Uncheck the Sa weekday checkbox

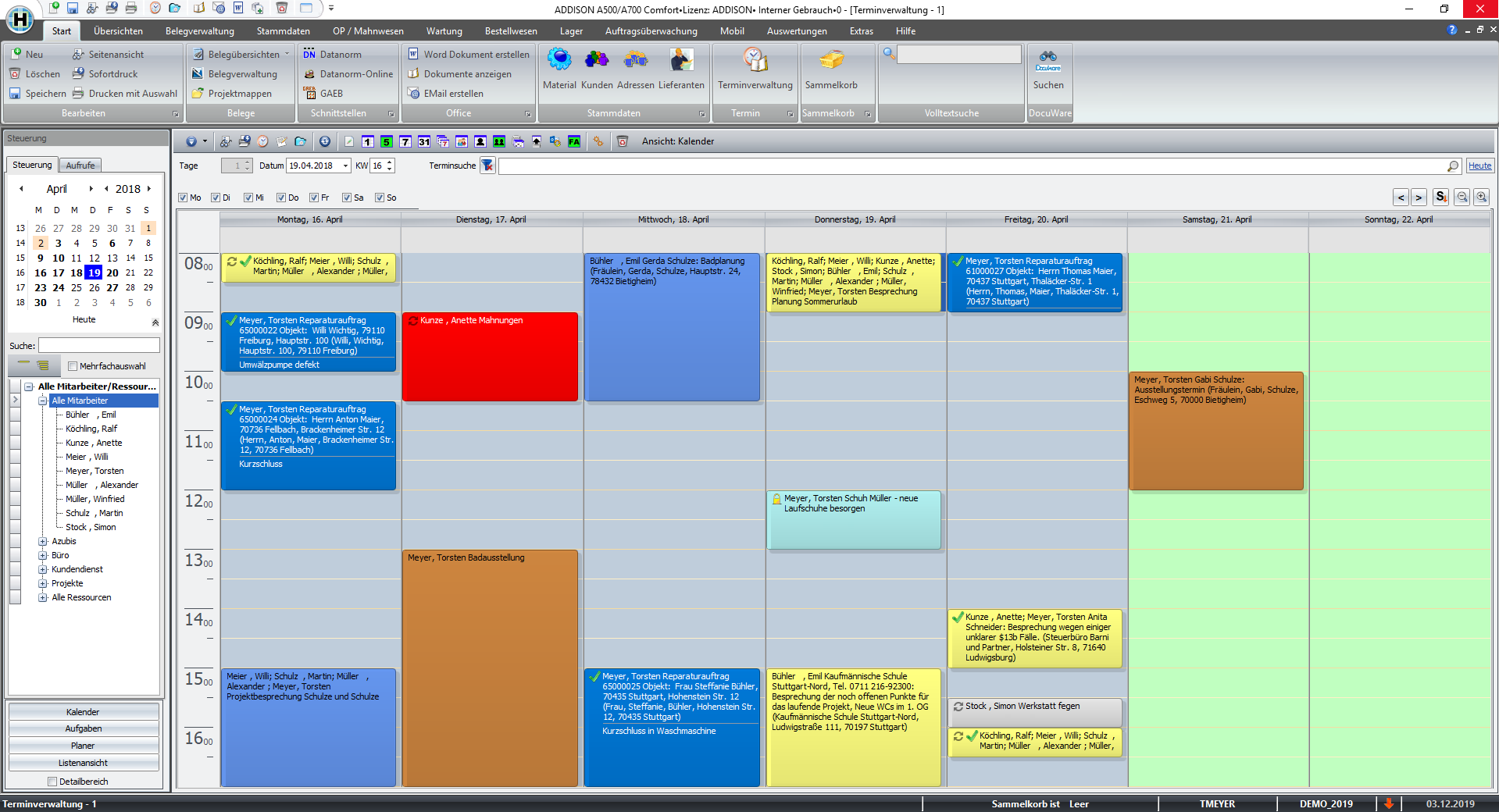click(347, 198)
